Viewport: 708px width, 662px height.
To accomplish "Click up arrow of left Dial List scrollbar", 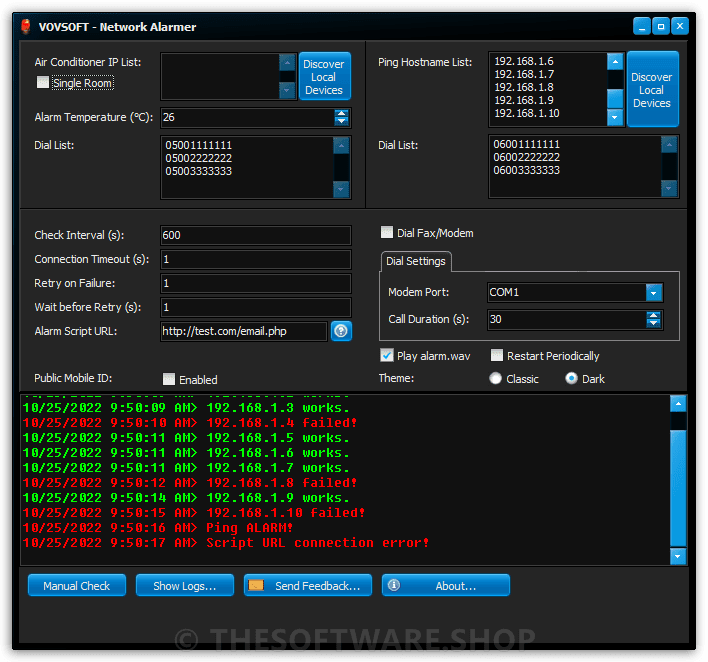I will point(341,146).
